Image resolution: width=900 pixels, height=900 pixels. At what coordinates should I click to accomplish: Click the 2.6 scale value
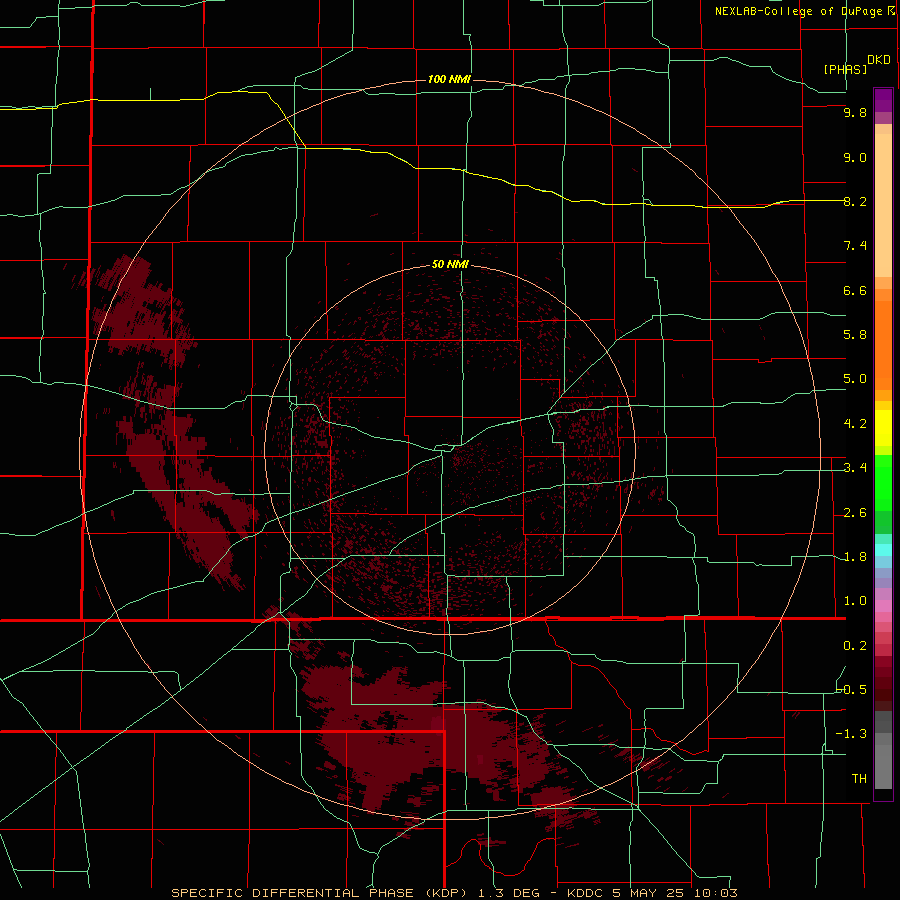pos(855,513)
